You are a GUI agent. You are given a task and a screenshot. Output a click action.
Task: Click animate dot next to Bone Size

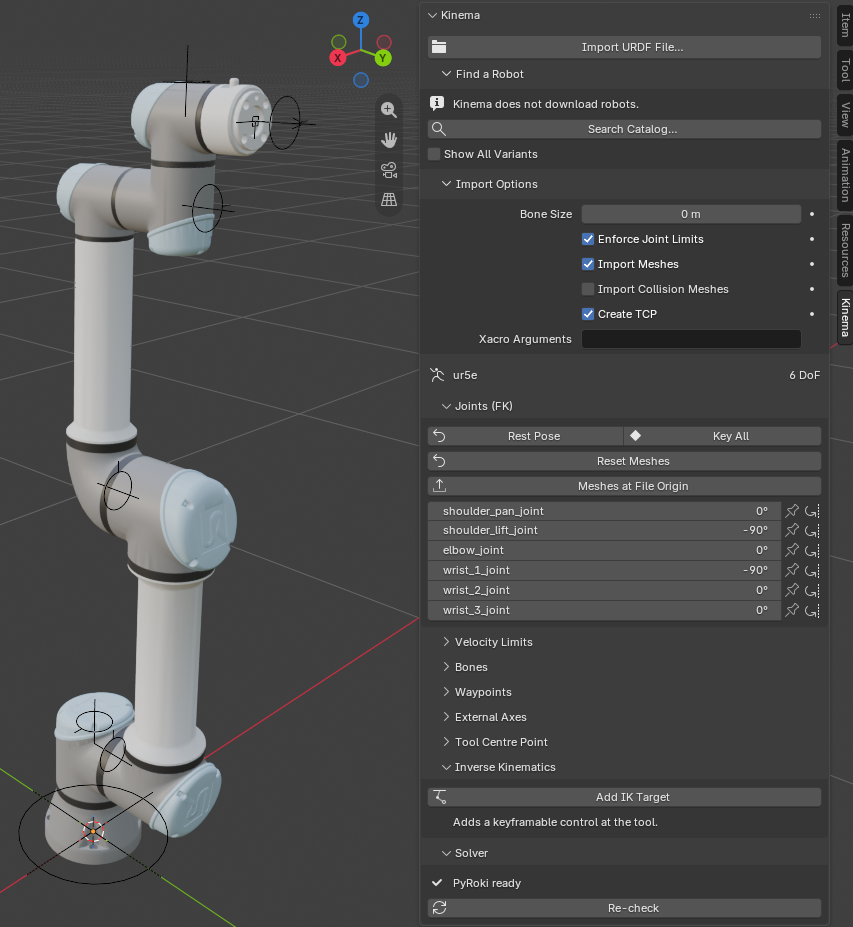tap(812, 214)
